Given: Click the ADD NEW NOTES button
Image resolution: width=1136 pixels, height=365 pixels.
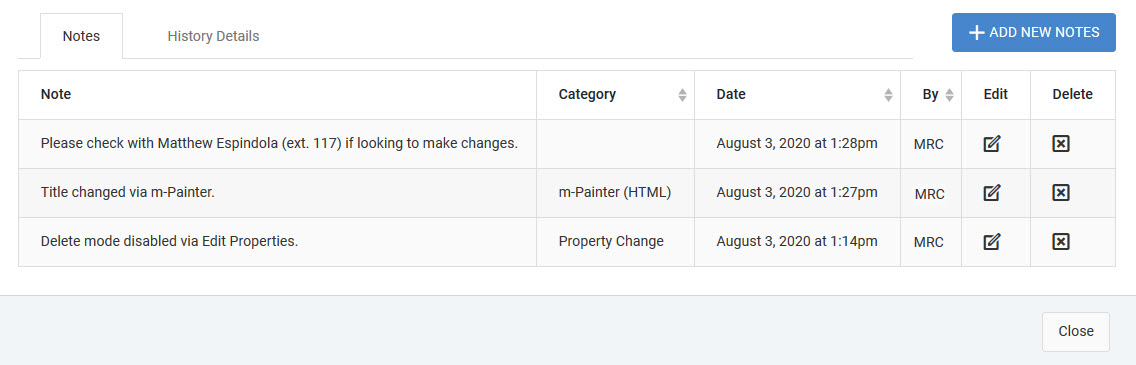Looking at the screenshot, I should click(1034, 33).
